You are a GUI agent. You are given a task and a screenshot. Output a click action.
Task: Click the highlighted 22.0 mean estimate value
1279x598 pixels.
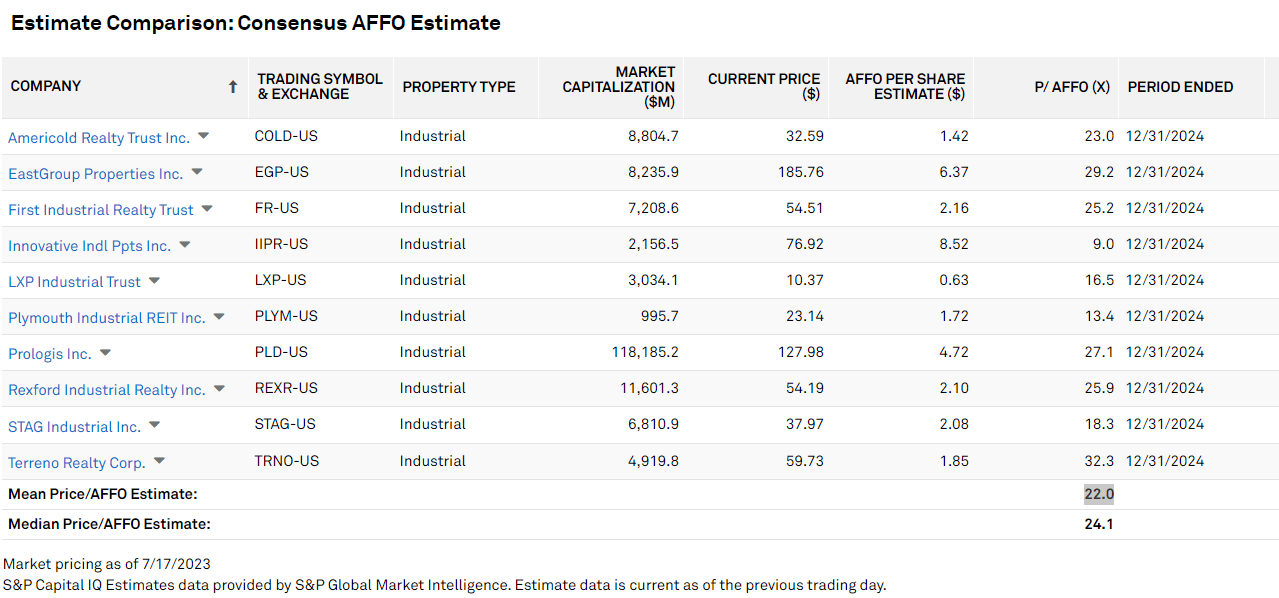(x=1098, y=494)
